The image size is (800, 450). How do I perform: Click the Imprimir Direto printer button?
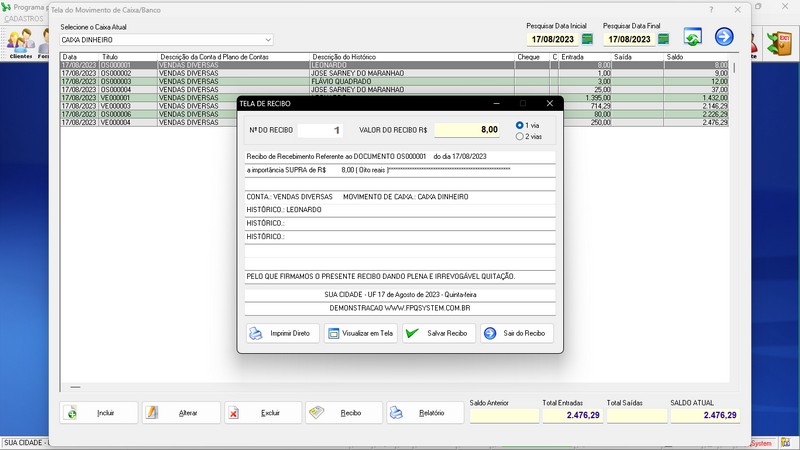[x=283, y=333]
